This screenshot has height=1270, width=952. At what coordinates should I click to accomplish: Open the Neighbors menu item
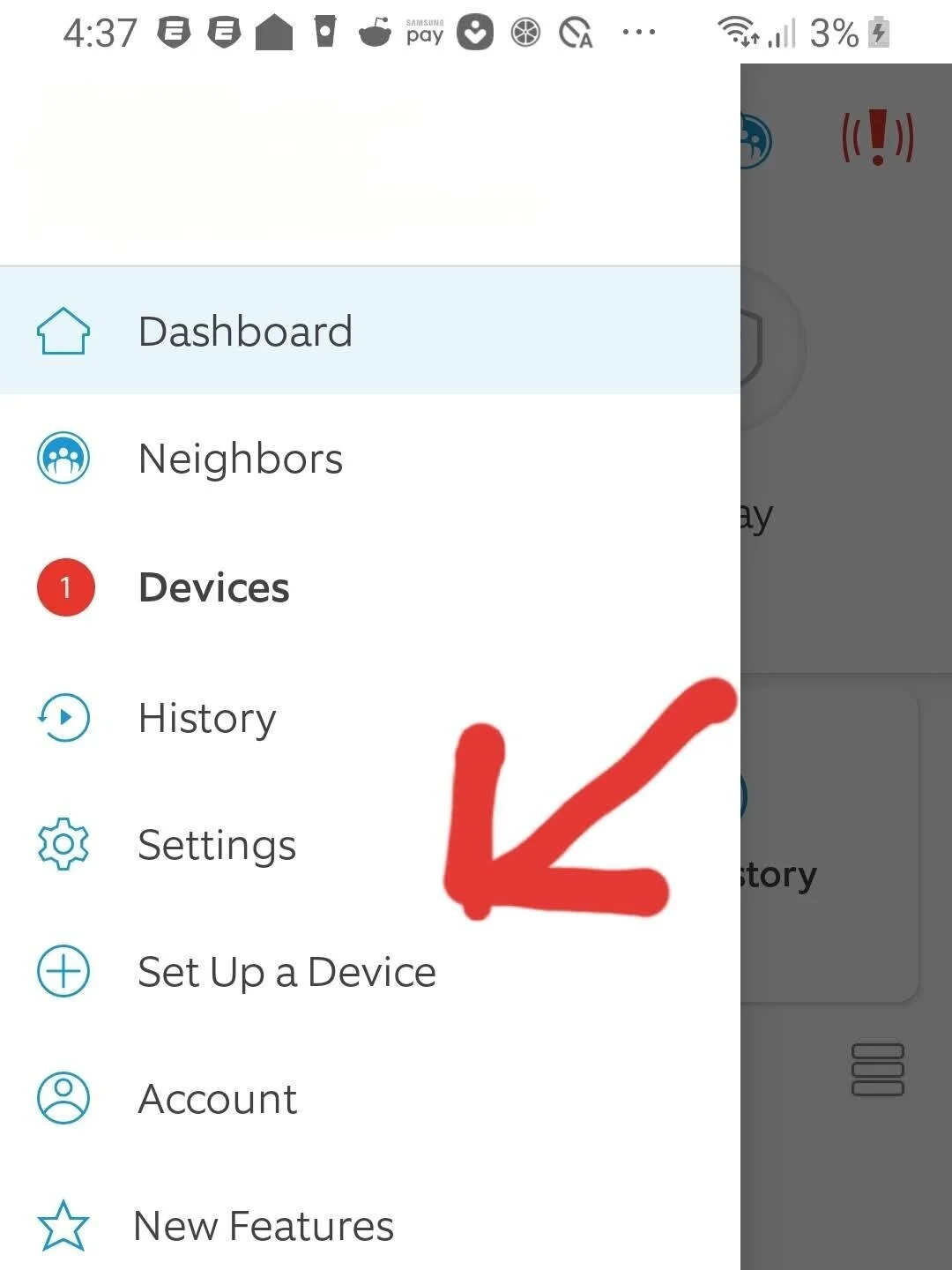370,459
